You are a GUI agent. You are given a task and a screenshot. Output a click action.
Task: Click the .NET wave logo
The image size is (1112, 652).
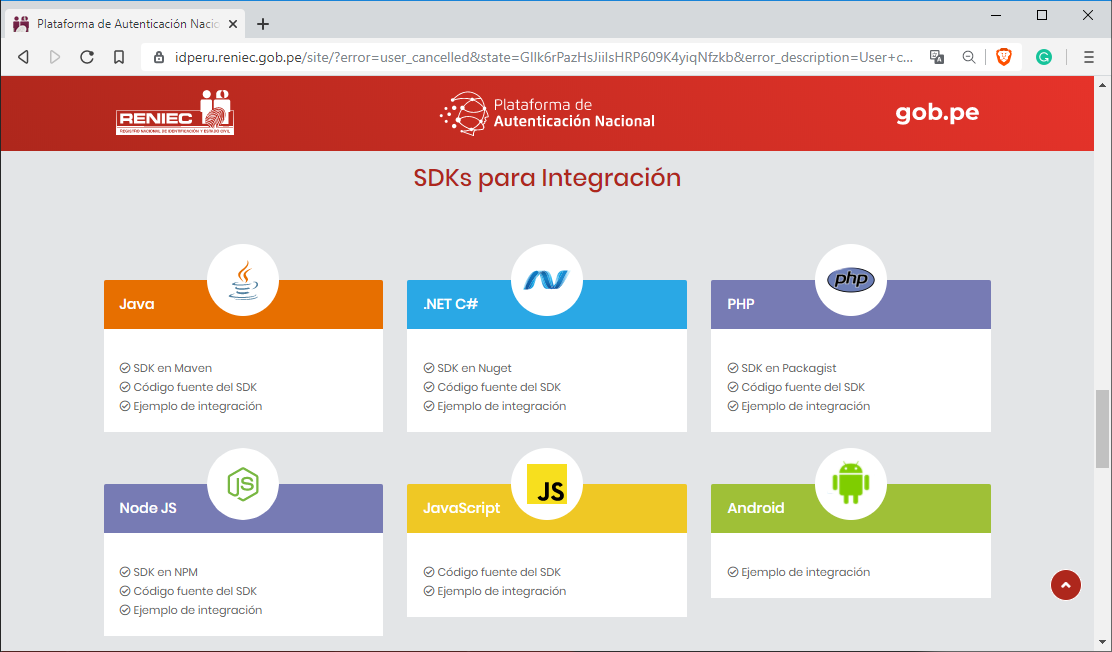[x=546, y=280]
